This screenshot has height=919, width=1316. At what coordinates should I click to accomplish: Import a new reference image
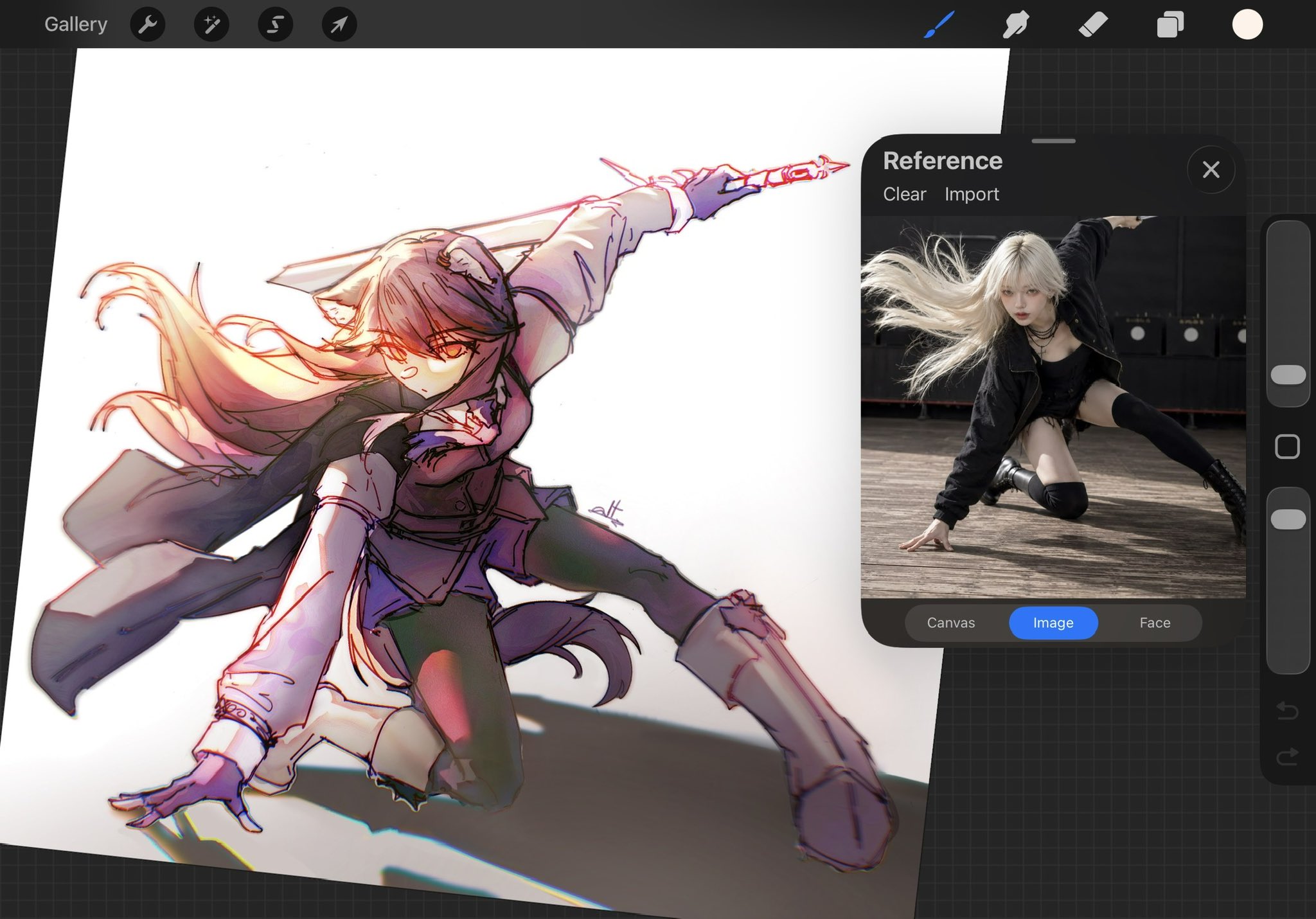972,194
